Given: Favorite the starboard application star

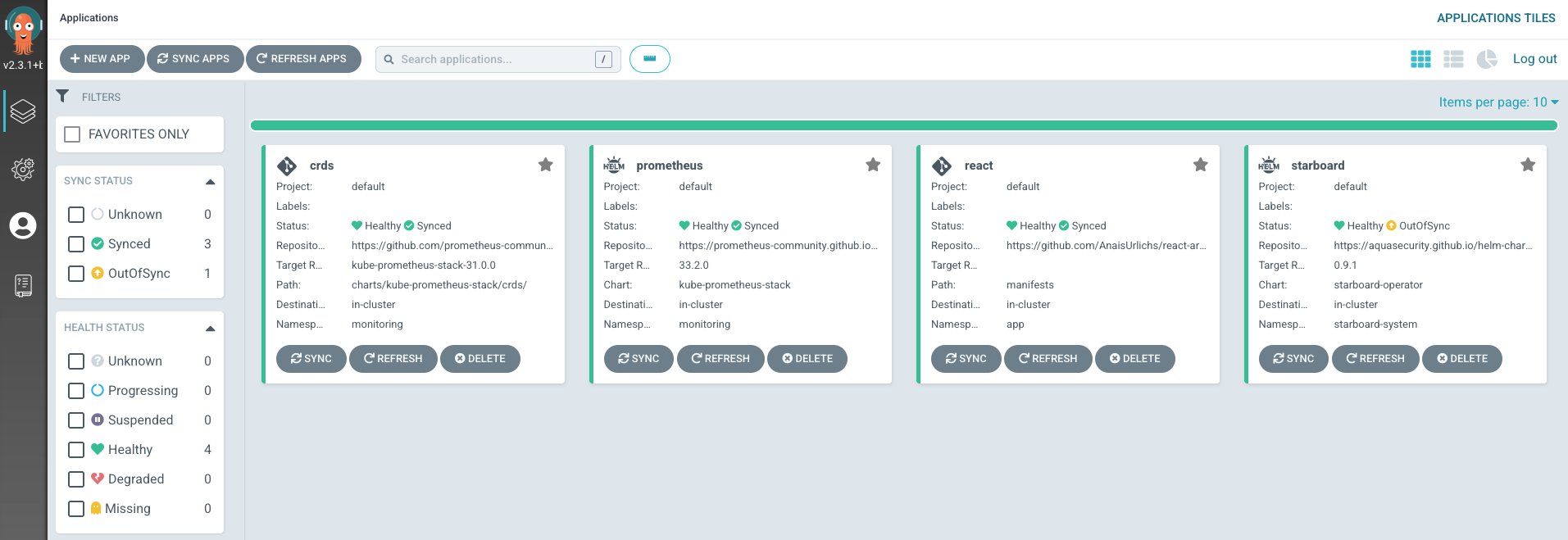Looking at the screenshot, I should (1528, 165).
